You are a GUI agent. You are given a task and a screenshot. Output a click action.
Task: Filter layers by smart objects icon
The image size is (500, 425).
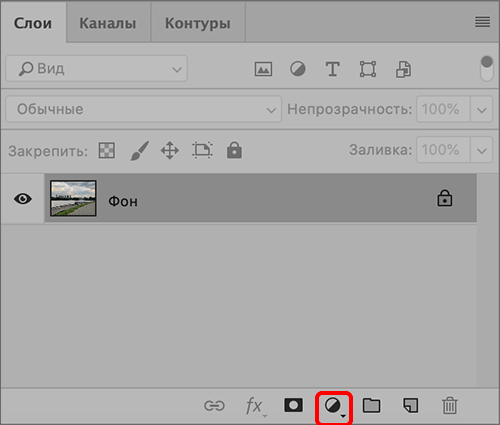(x=403, y=69)
